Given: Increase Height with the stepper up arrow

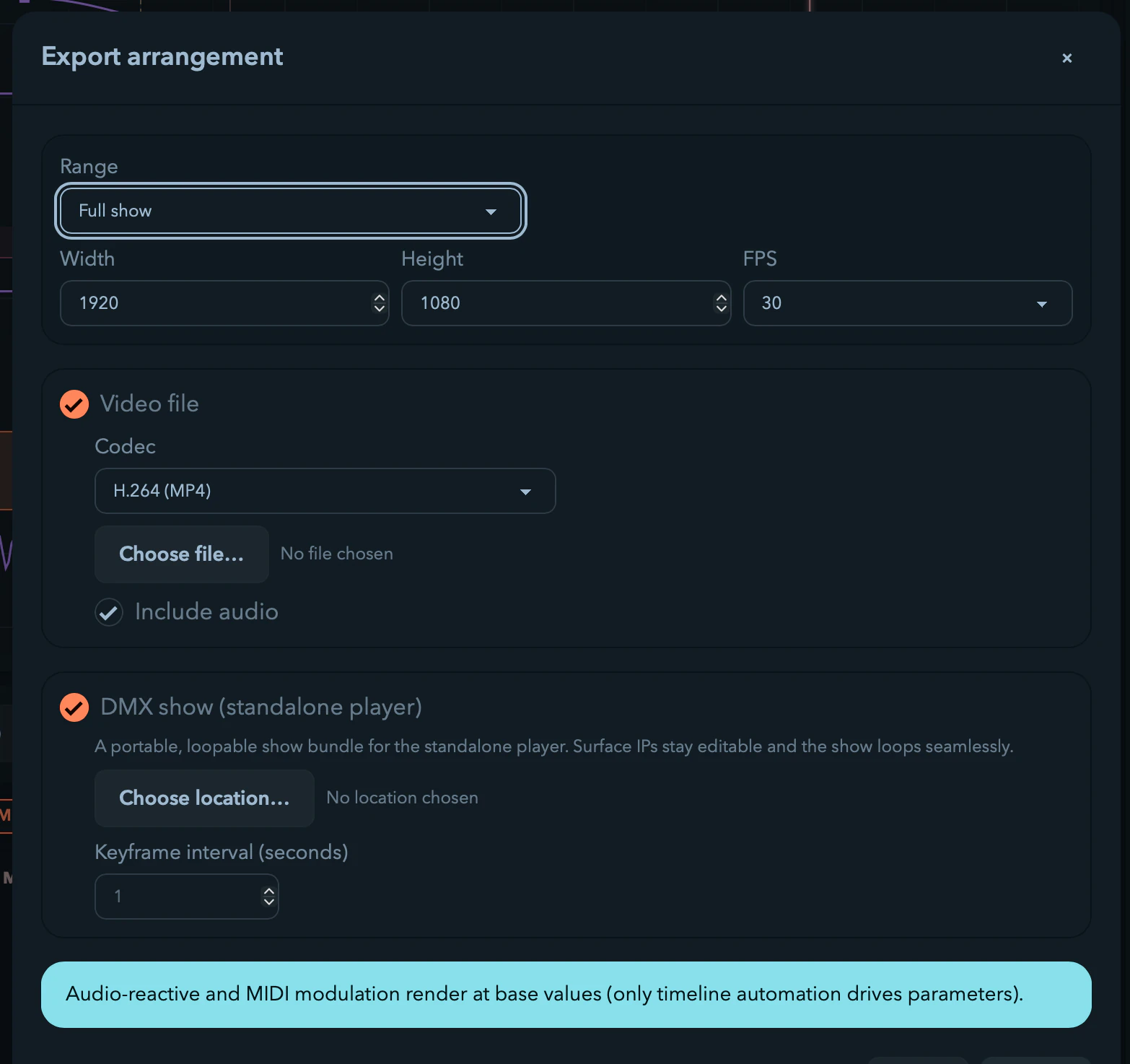Looking at the screenshot, I should (x=721, y=297).
